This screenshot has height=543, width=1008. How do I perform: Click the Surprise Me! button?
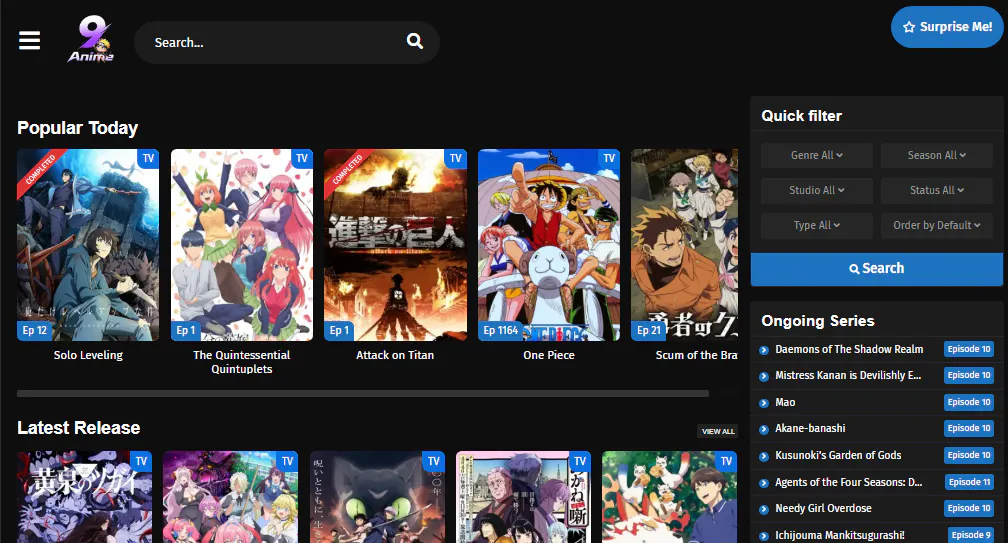tap(947, 27)
